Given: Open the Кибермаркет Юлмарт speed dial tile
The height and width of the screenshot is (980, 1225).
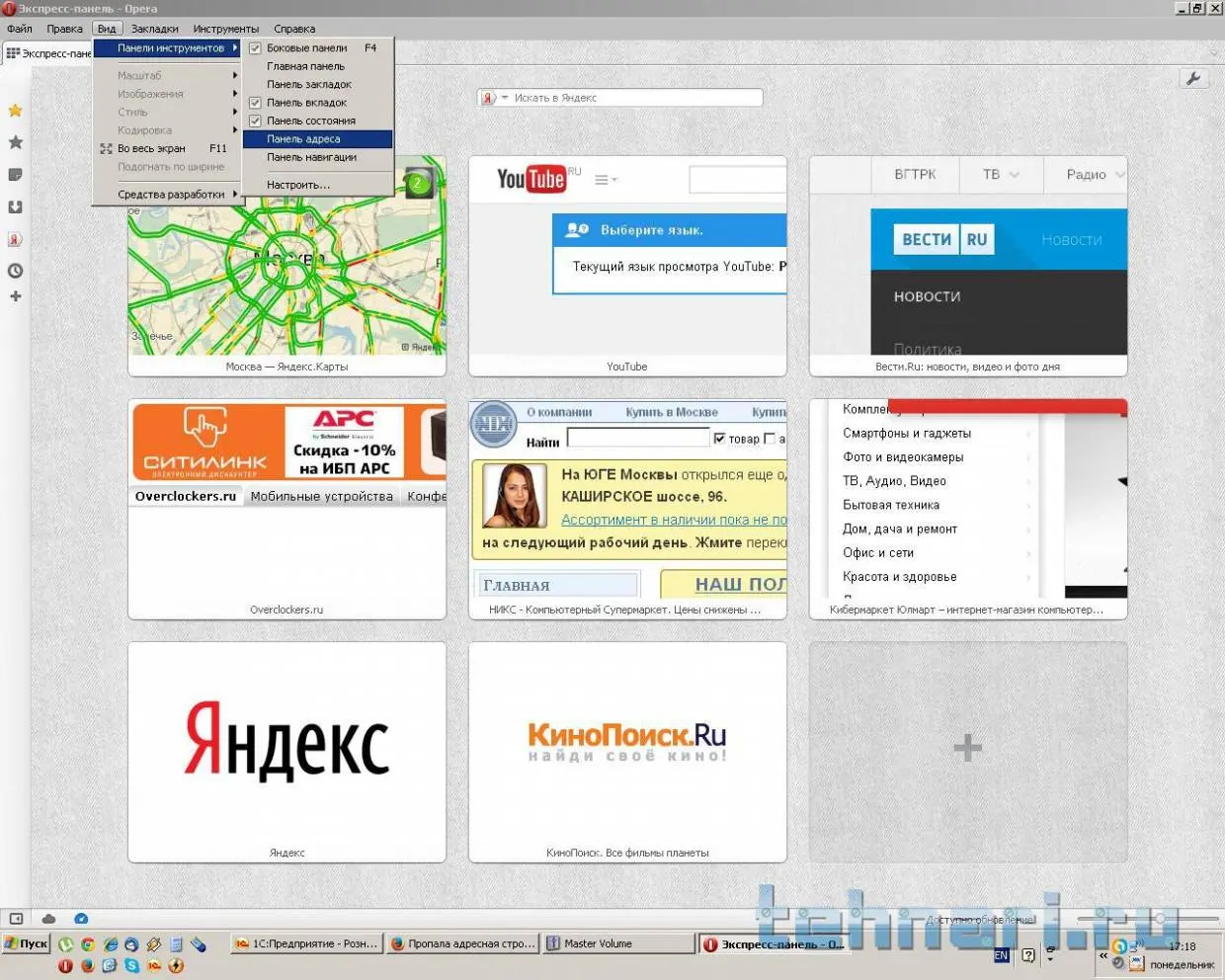Looking at the screenshot, I should 968,509.
